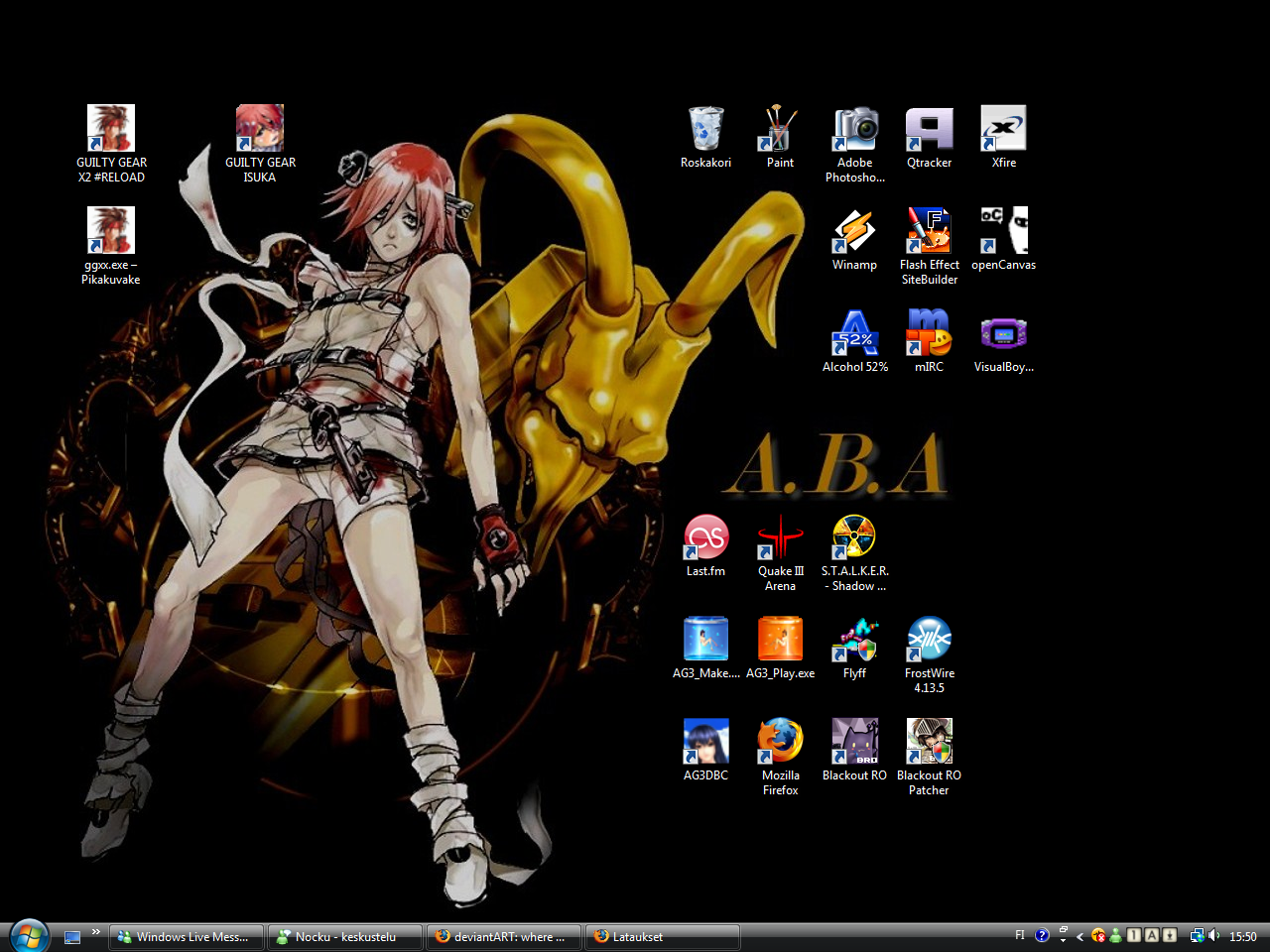Image resolution: width=1270 pixels, height=952 pixels.
Task: Switch to Windows Live Messenger taskbar button
Action: (186, 937)
